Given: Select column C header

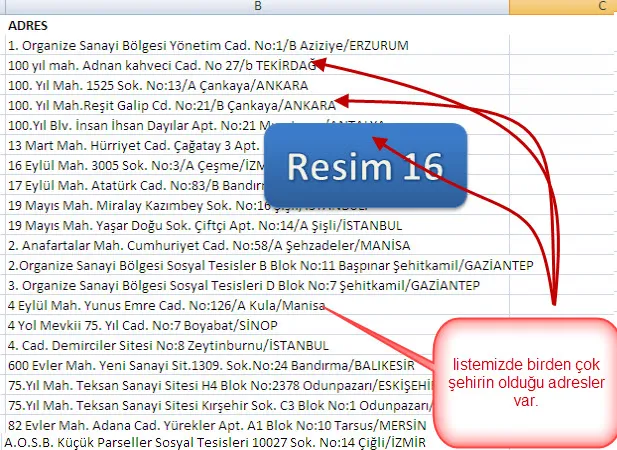Looking at the screenshot, I should pos(562,7).
